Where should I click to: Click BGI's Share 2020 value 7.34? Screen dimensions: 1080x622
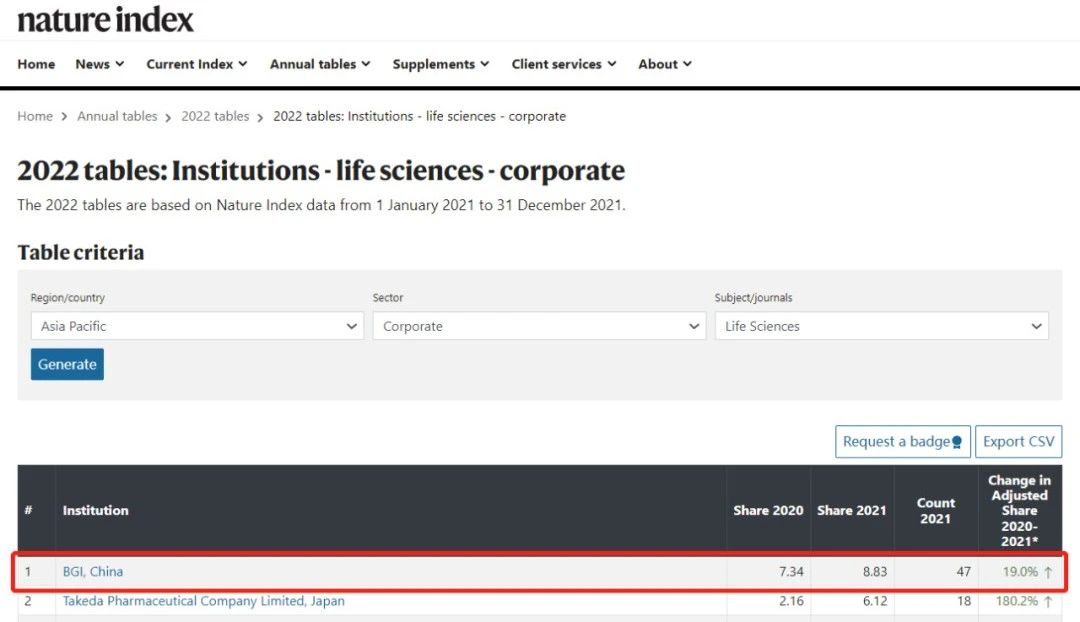pos(791,572)
